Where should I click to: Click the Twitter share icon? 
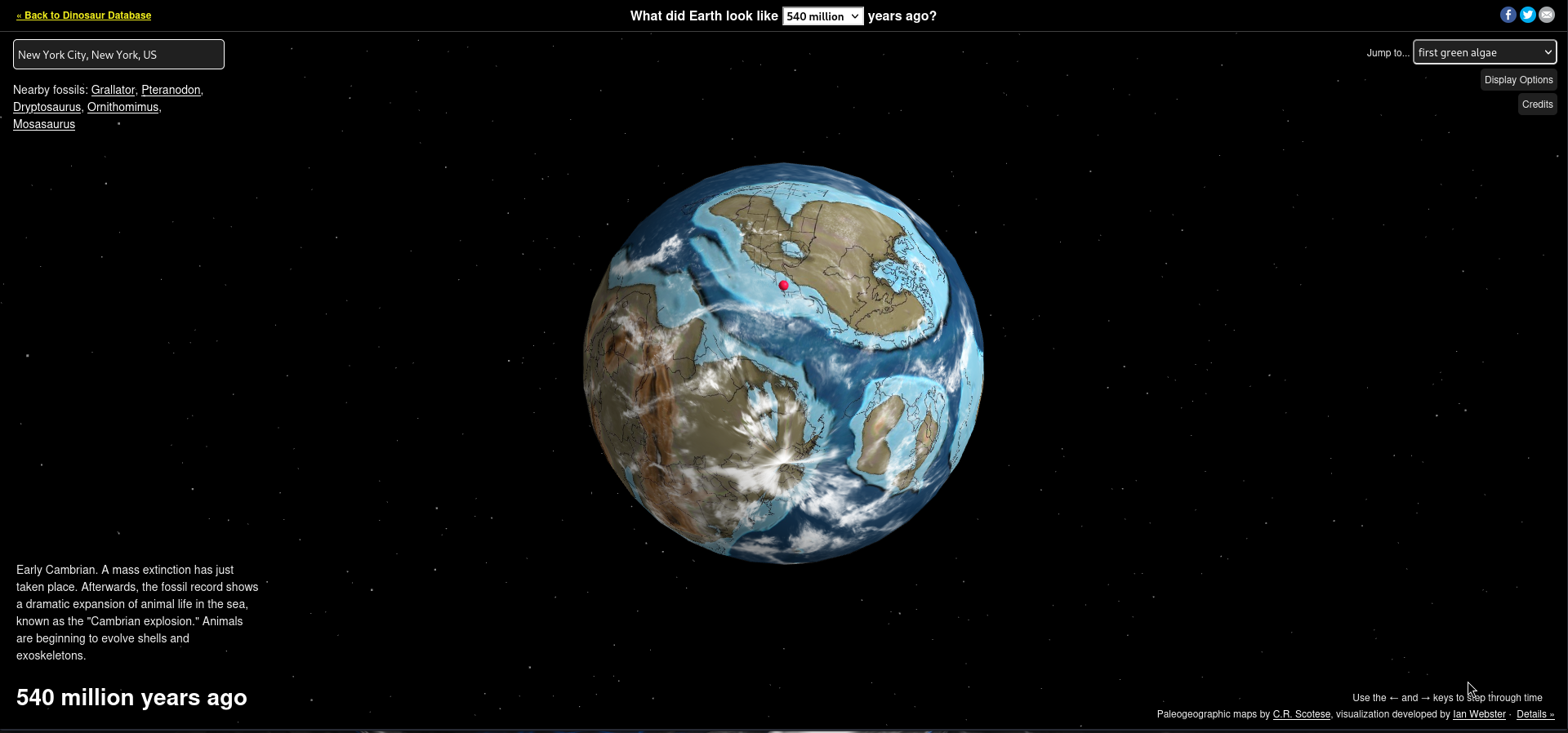(x=1527, y=15)
